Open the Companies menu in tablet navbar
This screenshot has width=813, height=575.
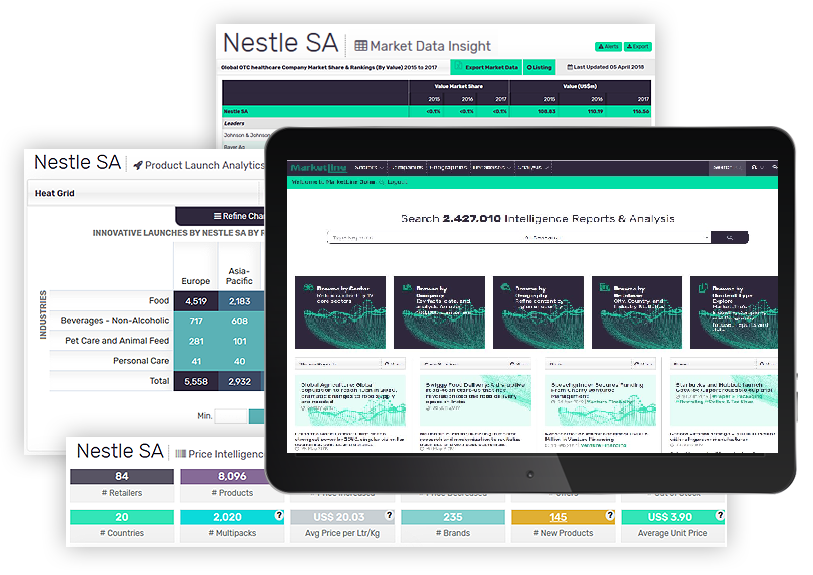(x=408, y=167)
